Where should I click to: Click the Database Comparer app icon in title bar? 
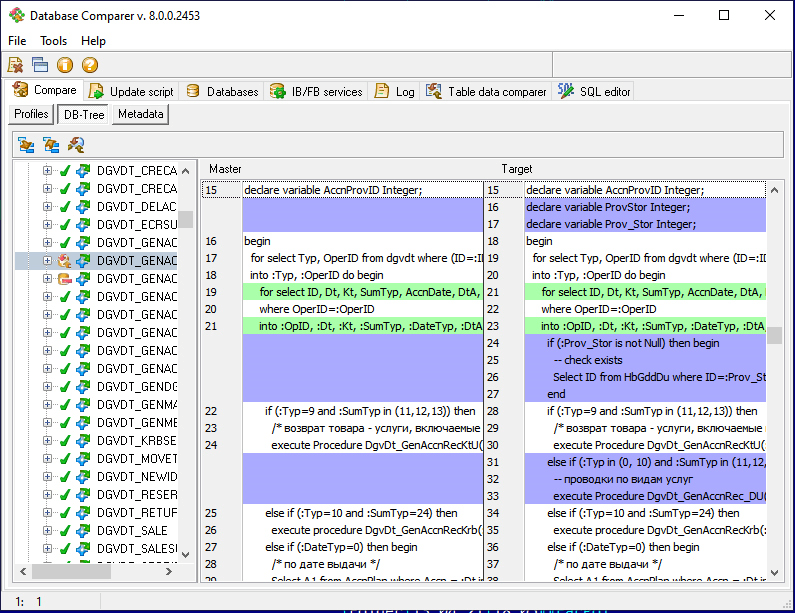(17, 15)
